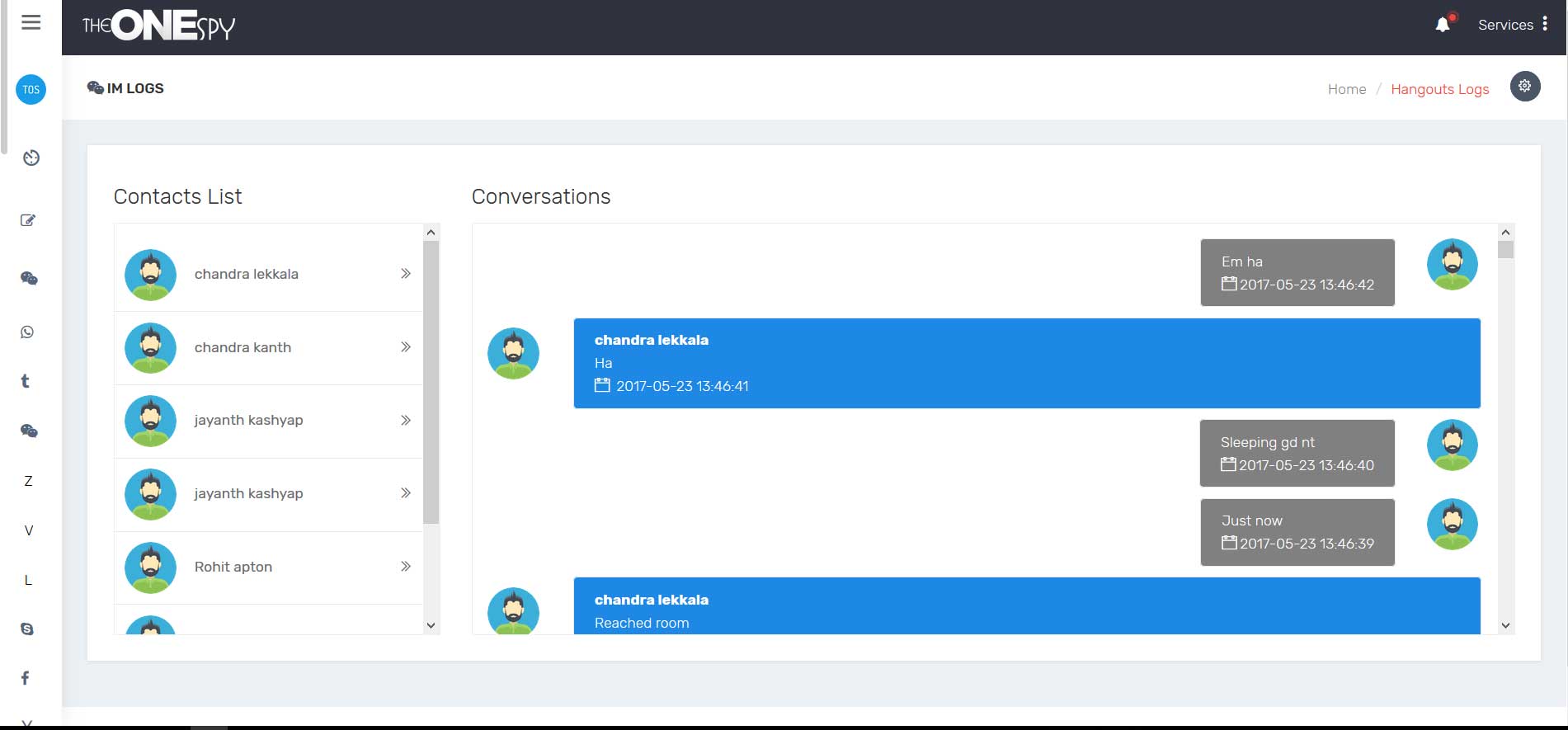Click the conversations scrollbar down arrow

[1505, 625]
